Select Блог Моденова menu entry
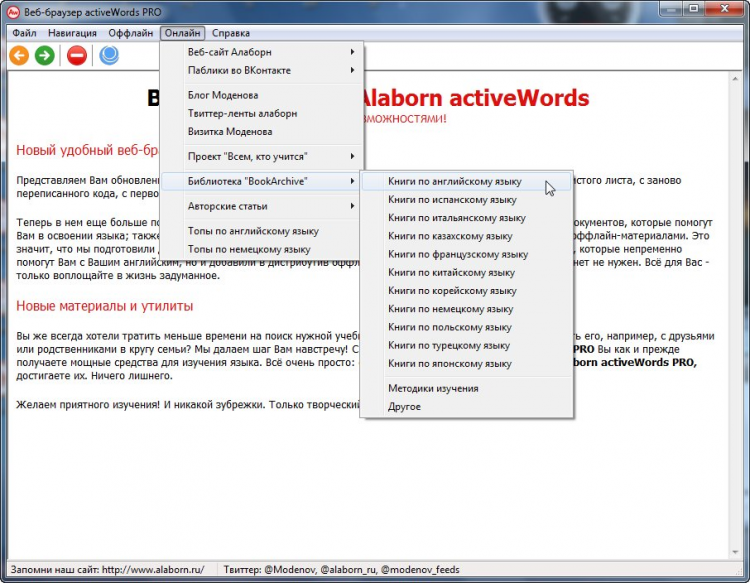Image resolution: width=750 pixels, height=583 pixels. (x=262, y=95)
